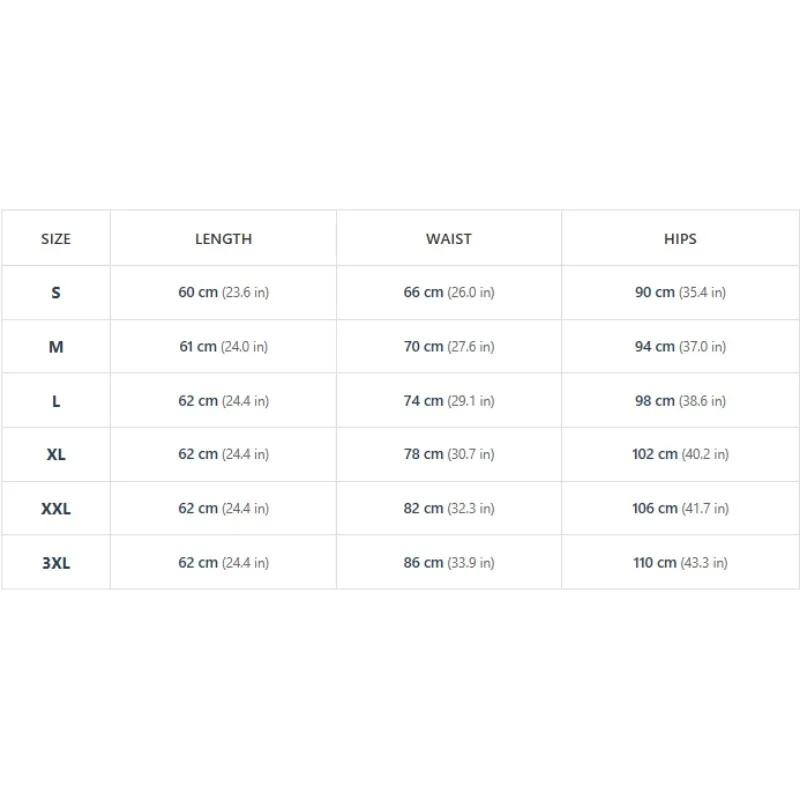This screenshot has width=800, height=800.
Task: Click the LENGTH column header
Action: pyautogui.click(x=223, y=239)
